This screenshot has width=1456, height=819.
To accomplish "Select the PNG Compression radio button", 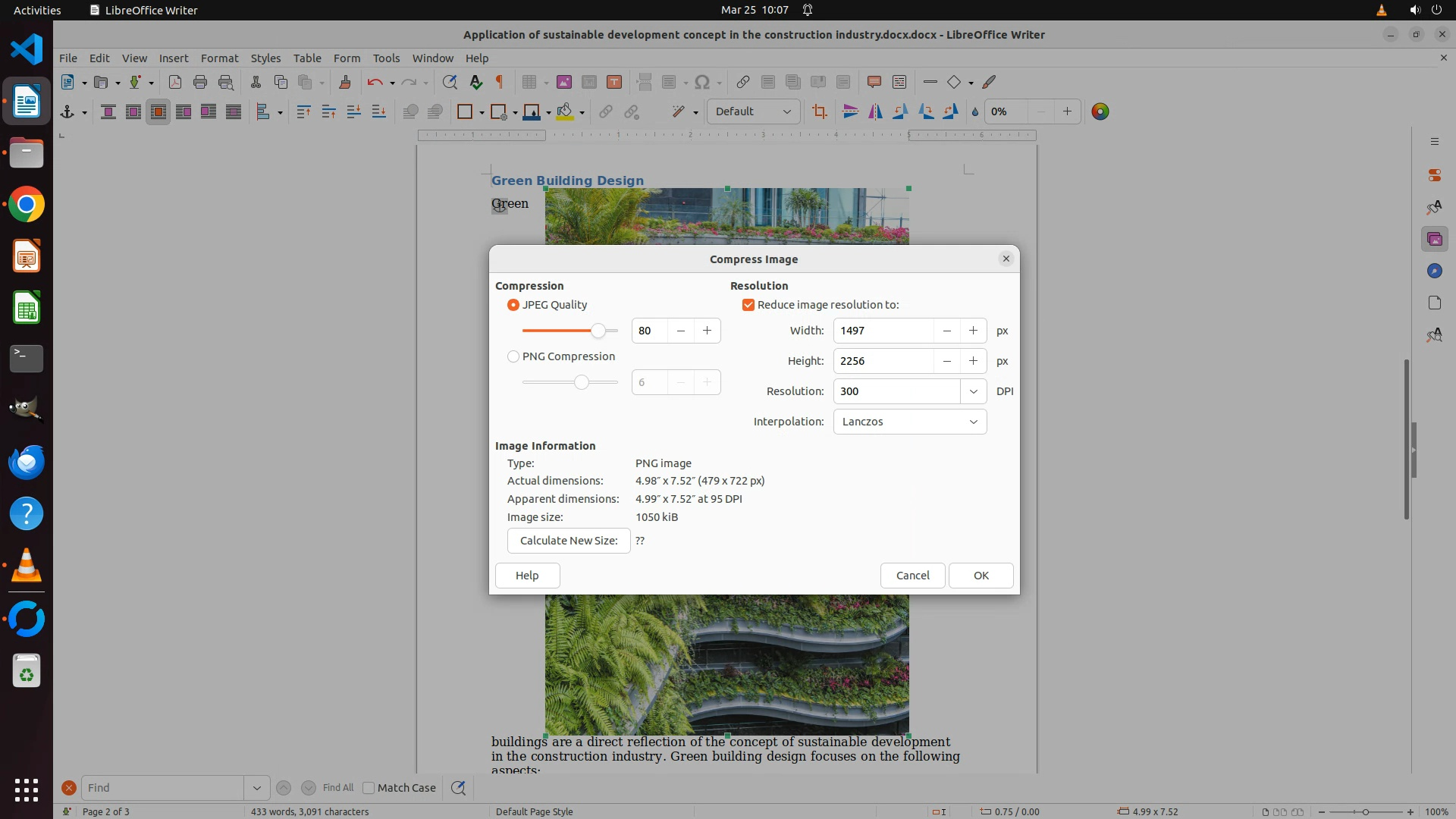I will tap(513, 356).
